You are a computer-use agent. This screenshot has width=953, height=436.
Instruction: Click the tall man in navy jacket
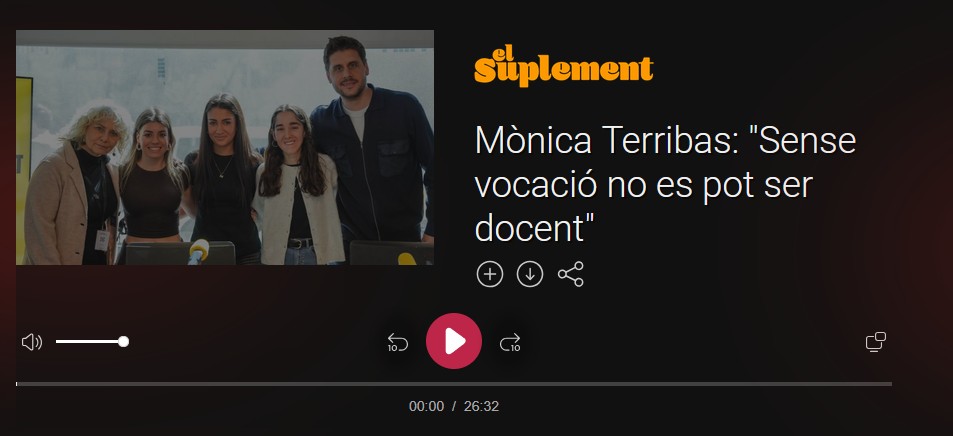371,152
